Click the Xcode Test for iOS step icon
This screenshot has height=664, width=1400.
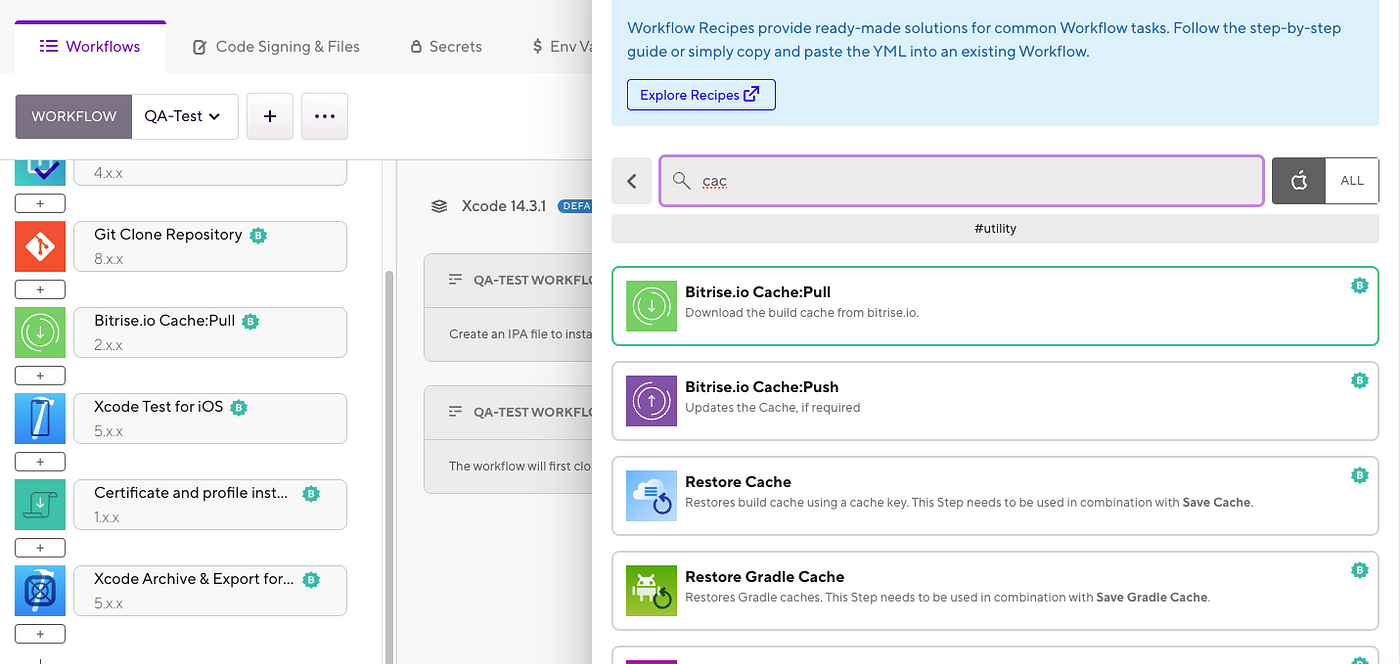40,418
